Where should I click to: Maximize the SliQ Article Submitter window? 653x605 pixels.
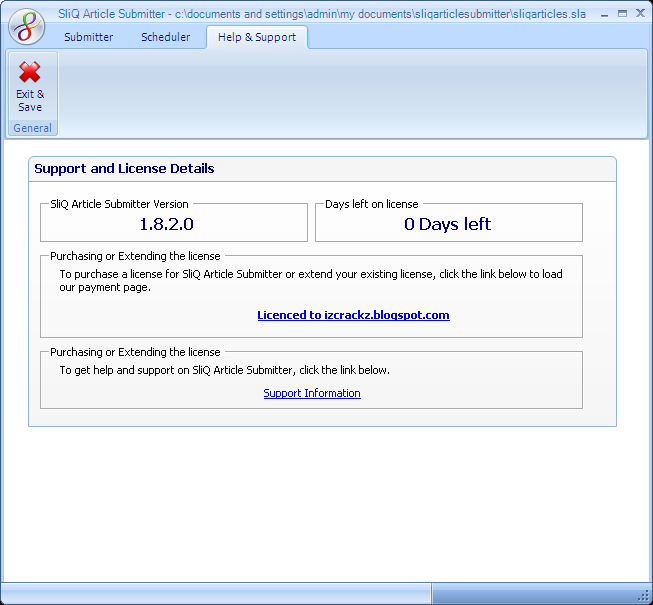pyautogui.click(x=622, y=14)
